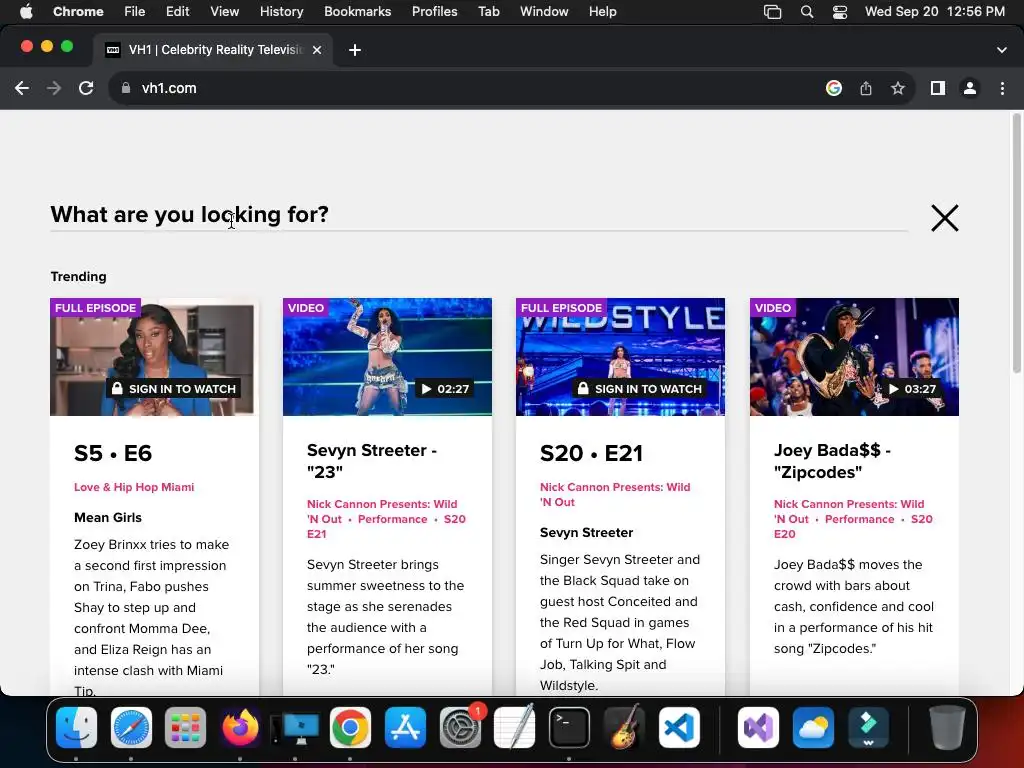This screenshot has height=768, width=1024.
Task: Open Visual Studio Code from the Dock
Action: click(x=679, y=728)
